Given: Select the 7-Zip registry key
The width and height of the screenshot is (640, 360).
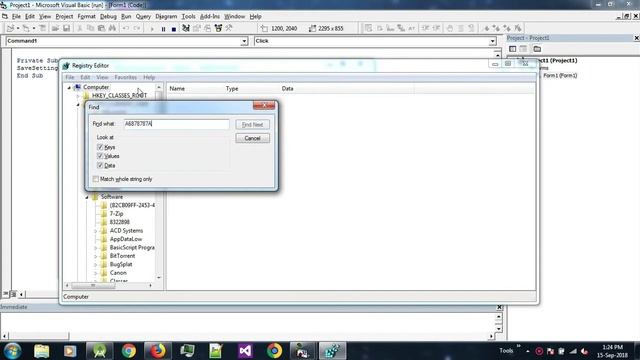Looking at the screenshot, I should point(116,214).
